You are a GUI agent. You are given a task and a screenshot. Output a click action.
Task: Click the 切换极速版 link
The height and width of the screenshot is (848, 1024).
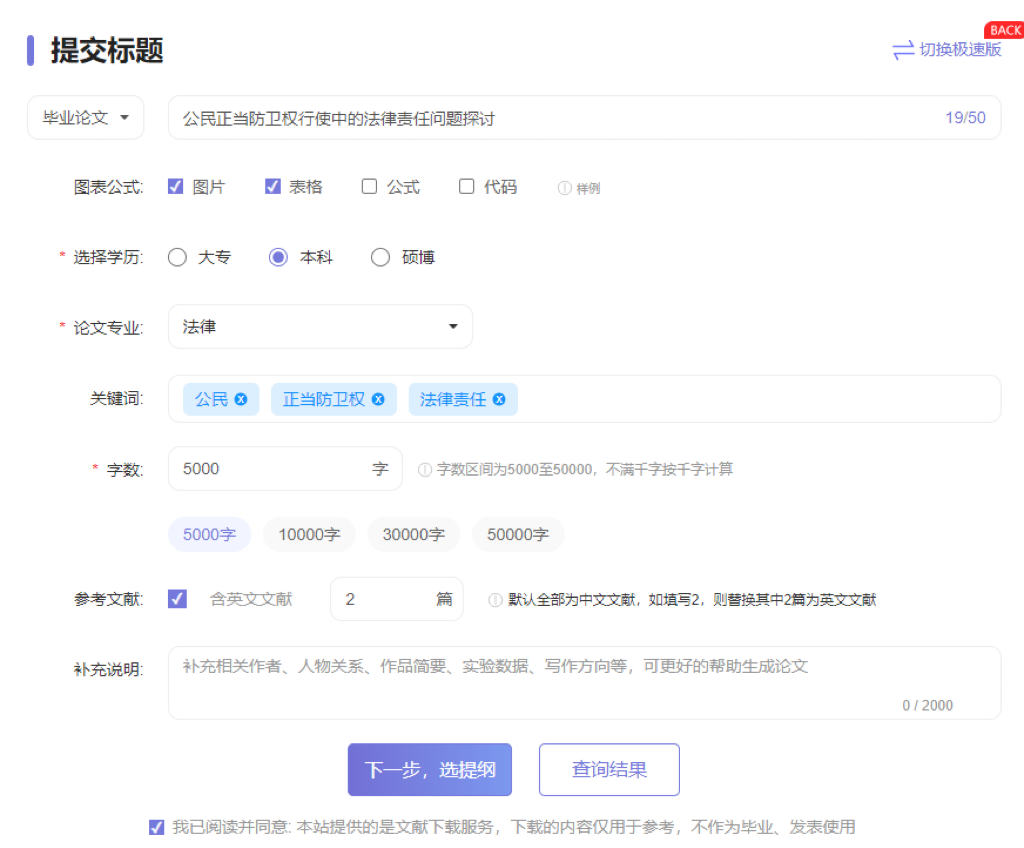(960, 50)
